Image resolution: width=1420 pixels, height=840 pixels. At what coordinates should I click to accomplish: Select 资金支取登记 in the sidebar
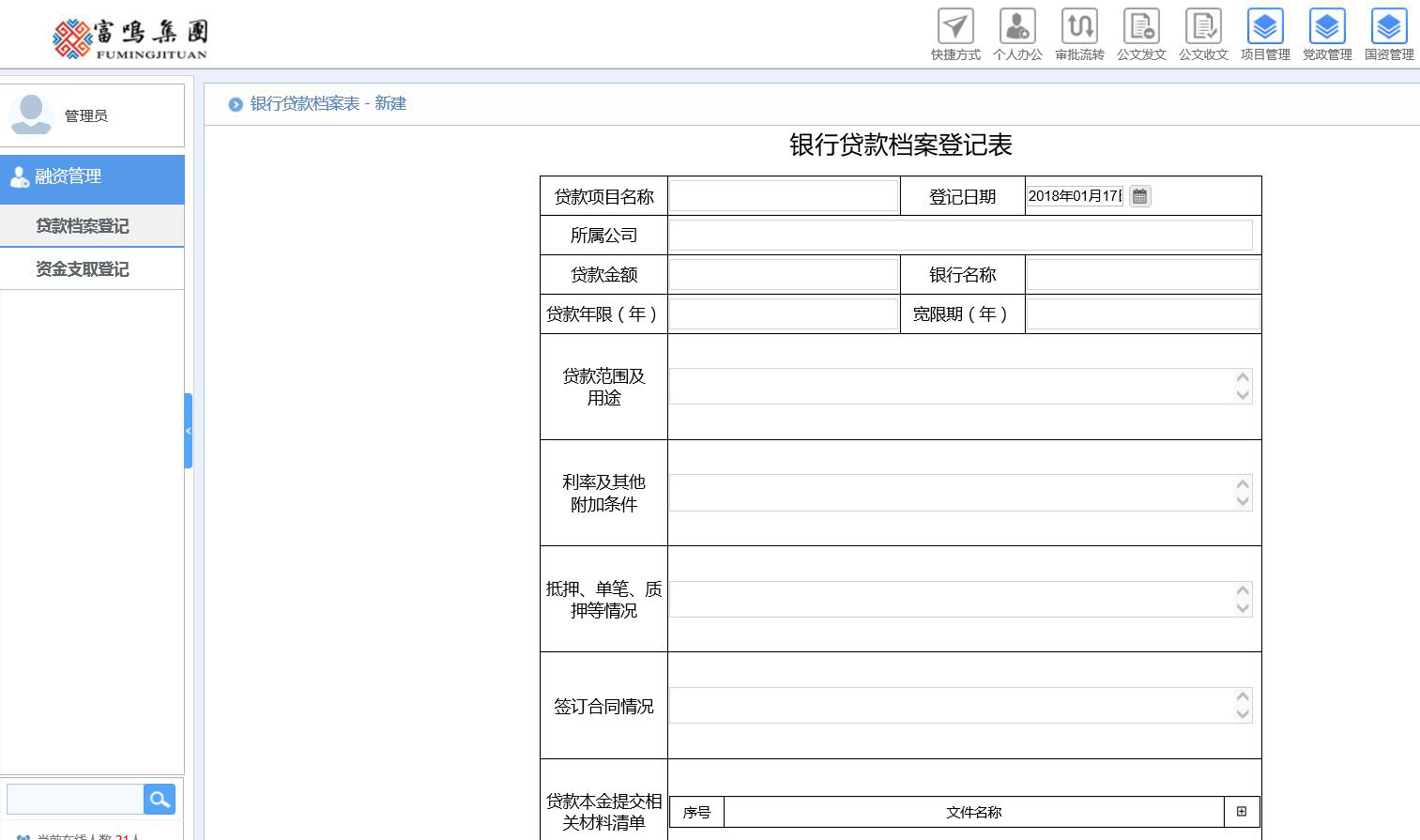point(83,269)
